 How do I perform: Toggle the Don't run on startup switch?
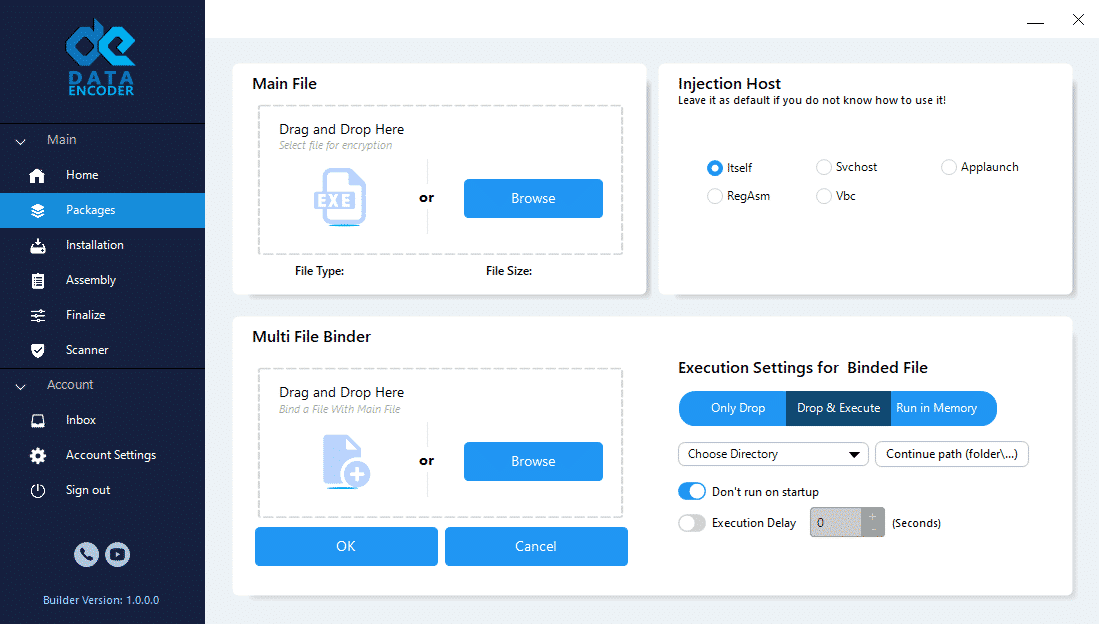click(x=692, y=491)
